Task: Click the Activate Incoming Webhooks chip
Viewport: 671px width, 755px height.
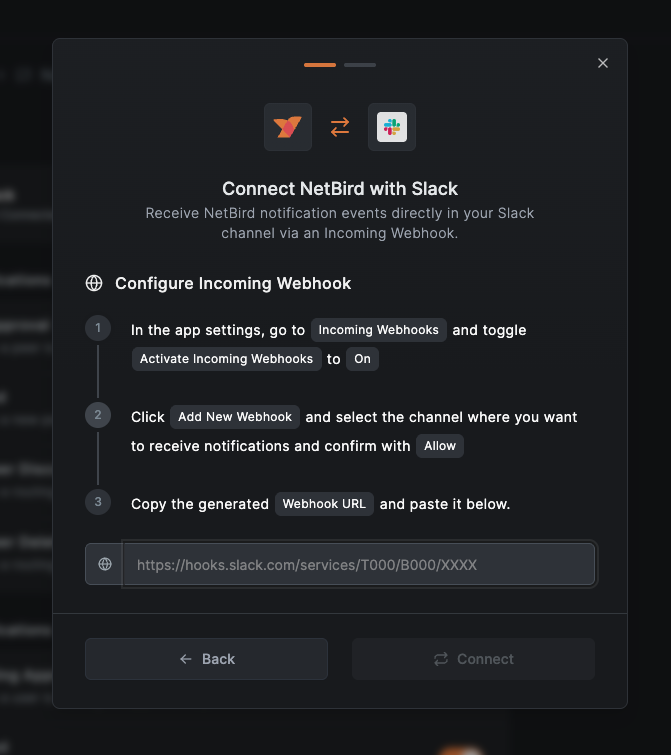Action: 226,359
